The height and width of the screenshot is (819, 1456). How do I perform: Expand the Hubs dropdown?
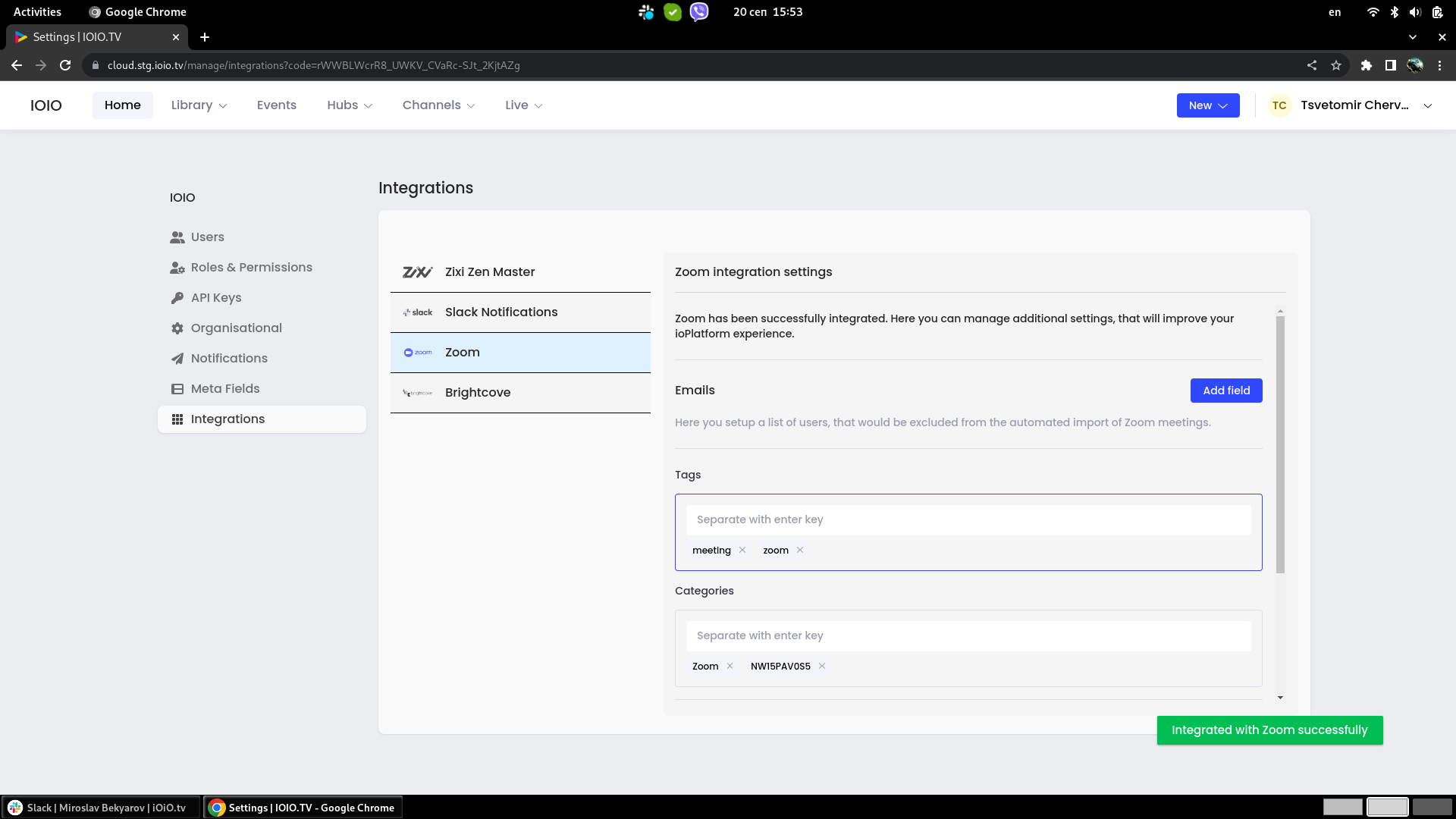(x=350, y=105)
